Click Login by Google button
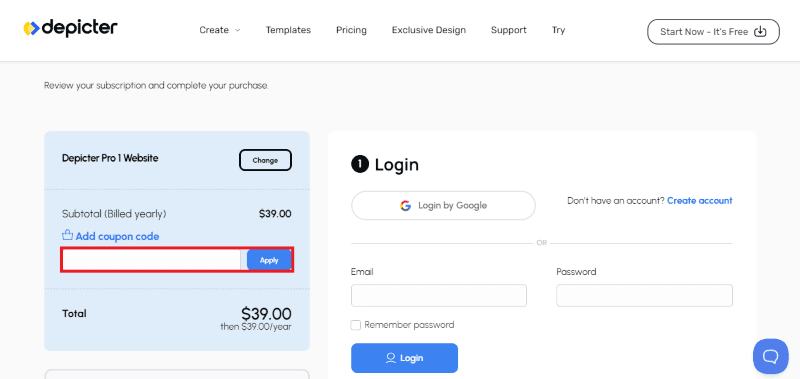Screen dimensions: 800x379 pos(443,206)
